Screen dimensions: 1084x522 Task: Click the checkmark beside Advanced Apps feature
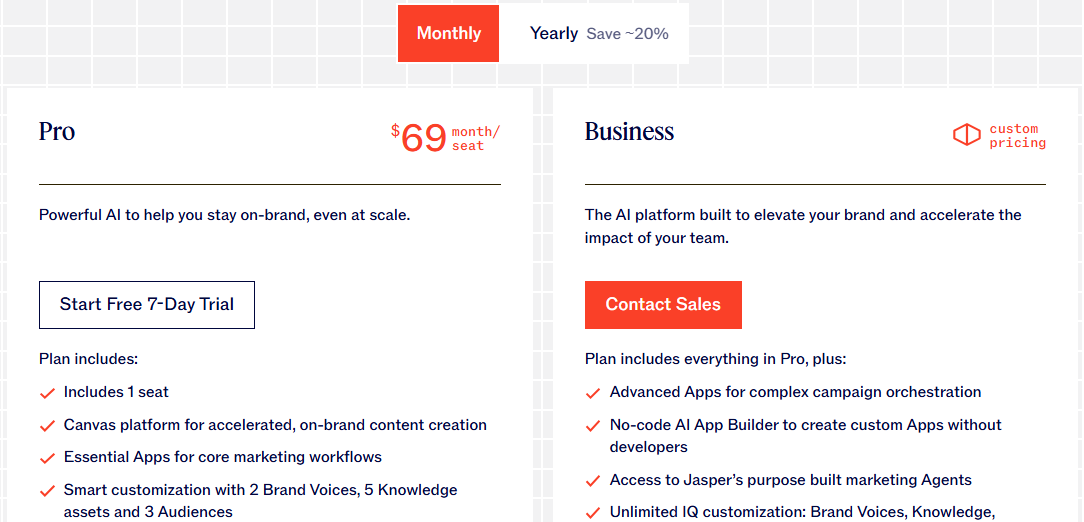tap(593, 393)
